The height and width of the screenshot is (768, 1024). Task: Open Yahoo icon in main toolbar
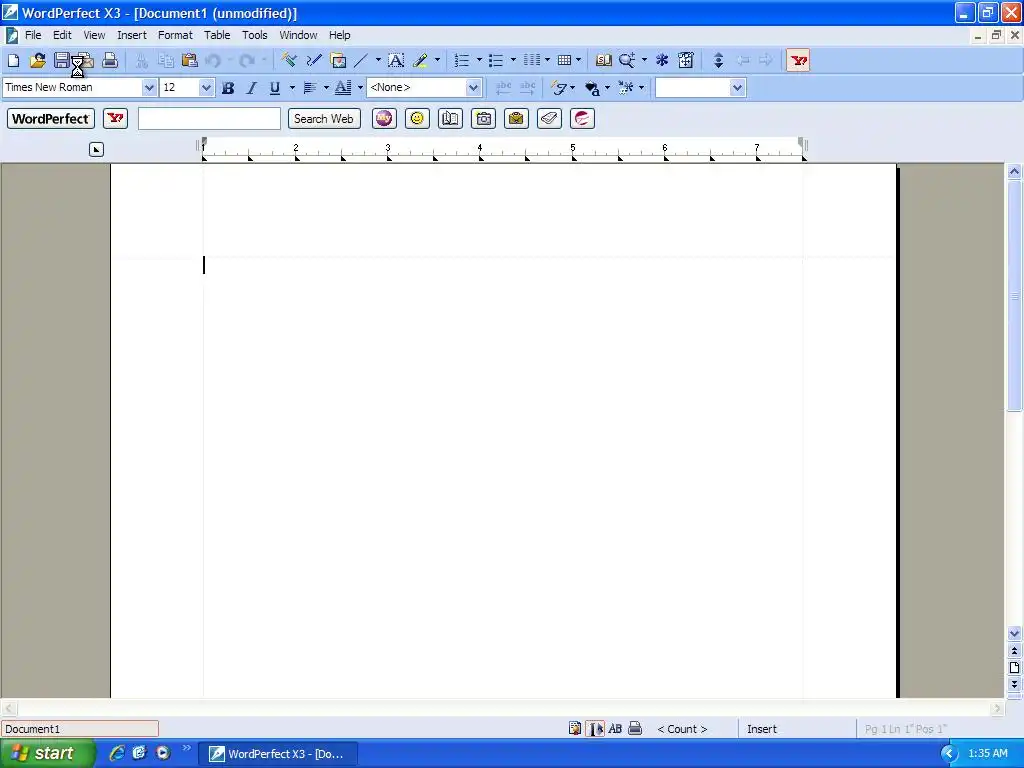tap(798, 61)
